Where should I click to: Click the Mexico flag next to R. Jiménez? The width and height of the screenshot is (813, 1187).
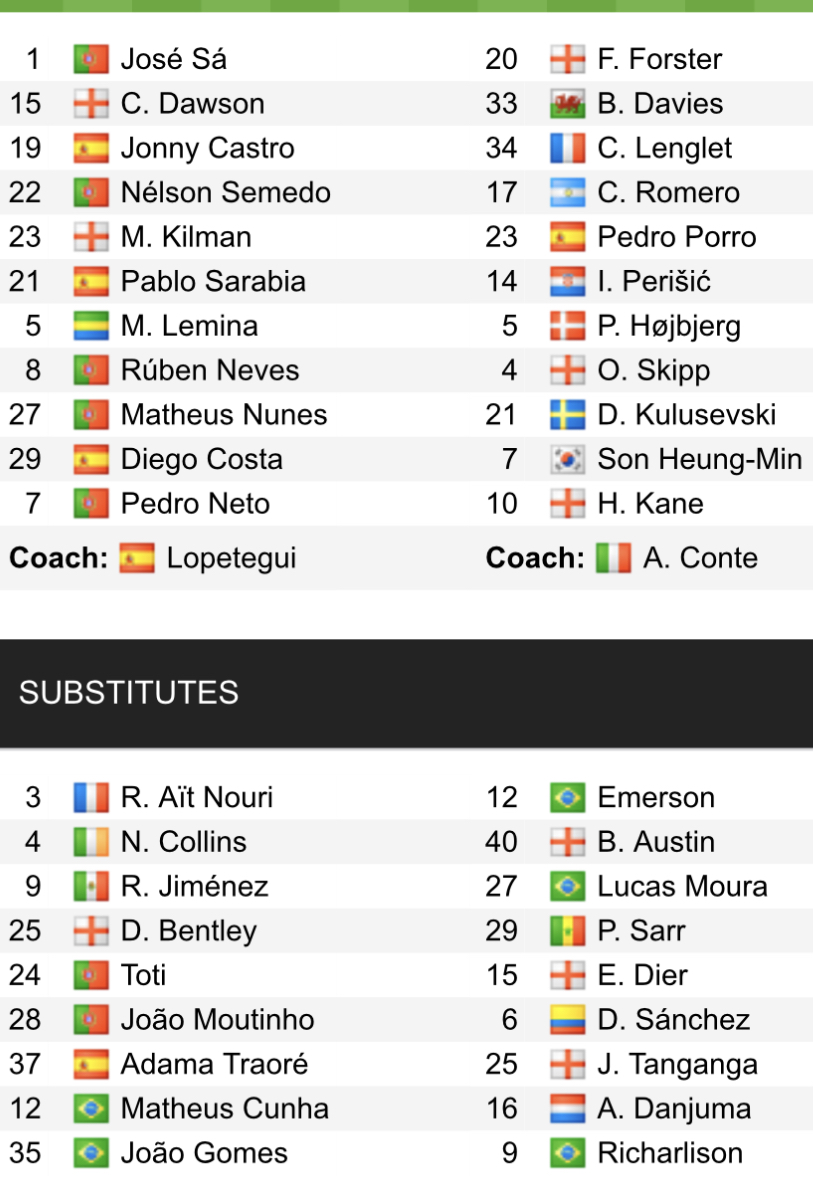point(90,887)
